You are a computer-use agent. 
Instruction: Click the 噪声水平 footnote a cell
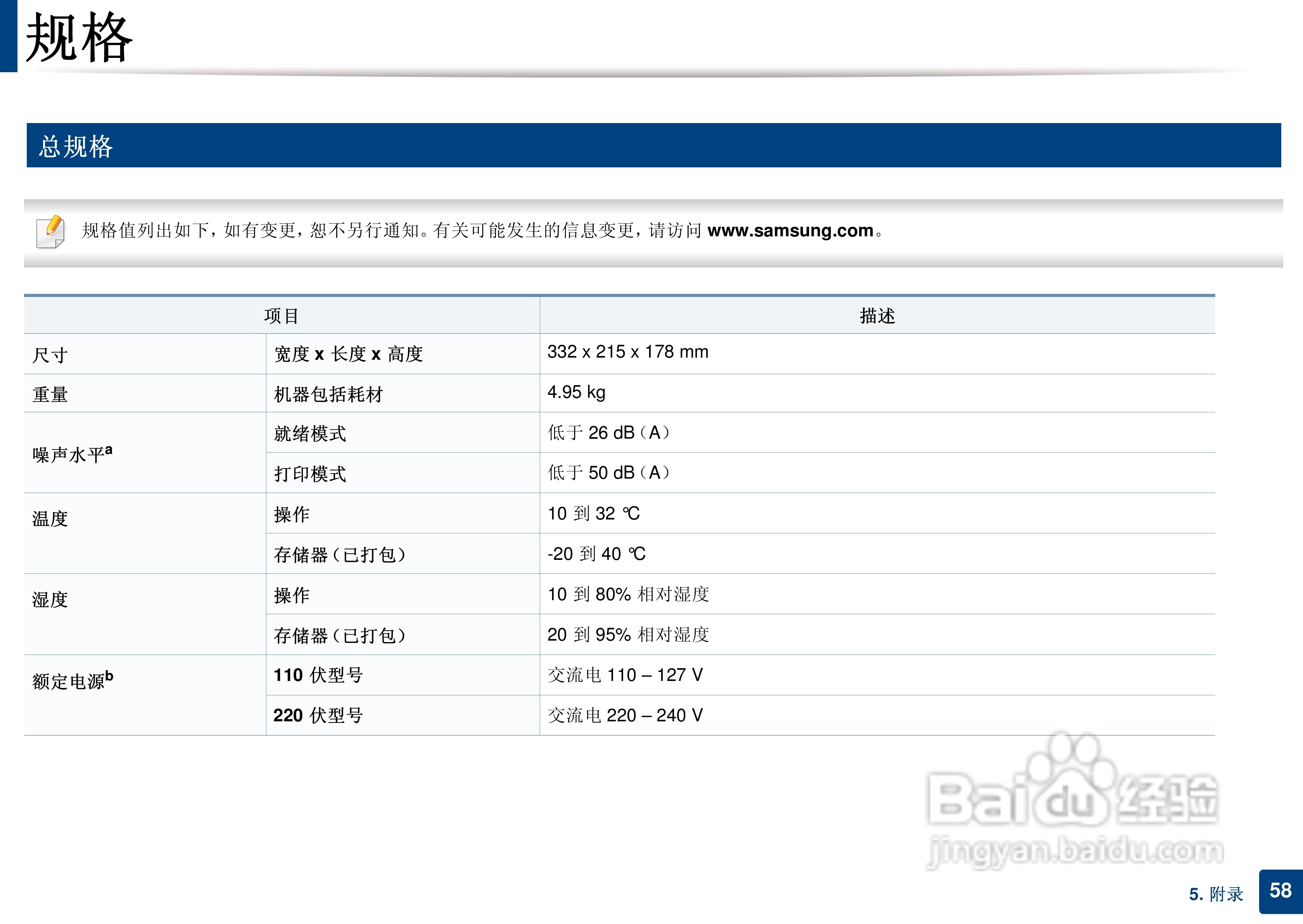72,454
